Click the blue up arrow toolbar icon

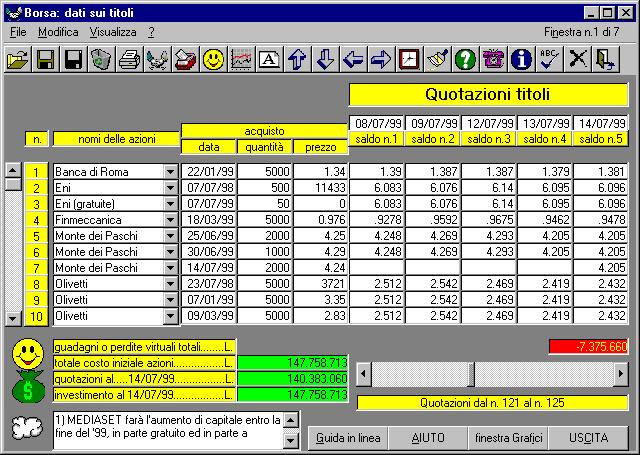click(x=297, y=60)
